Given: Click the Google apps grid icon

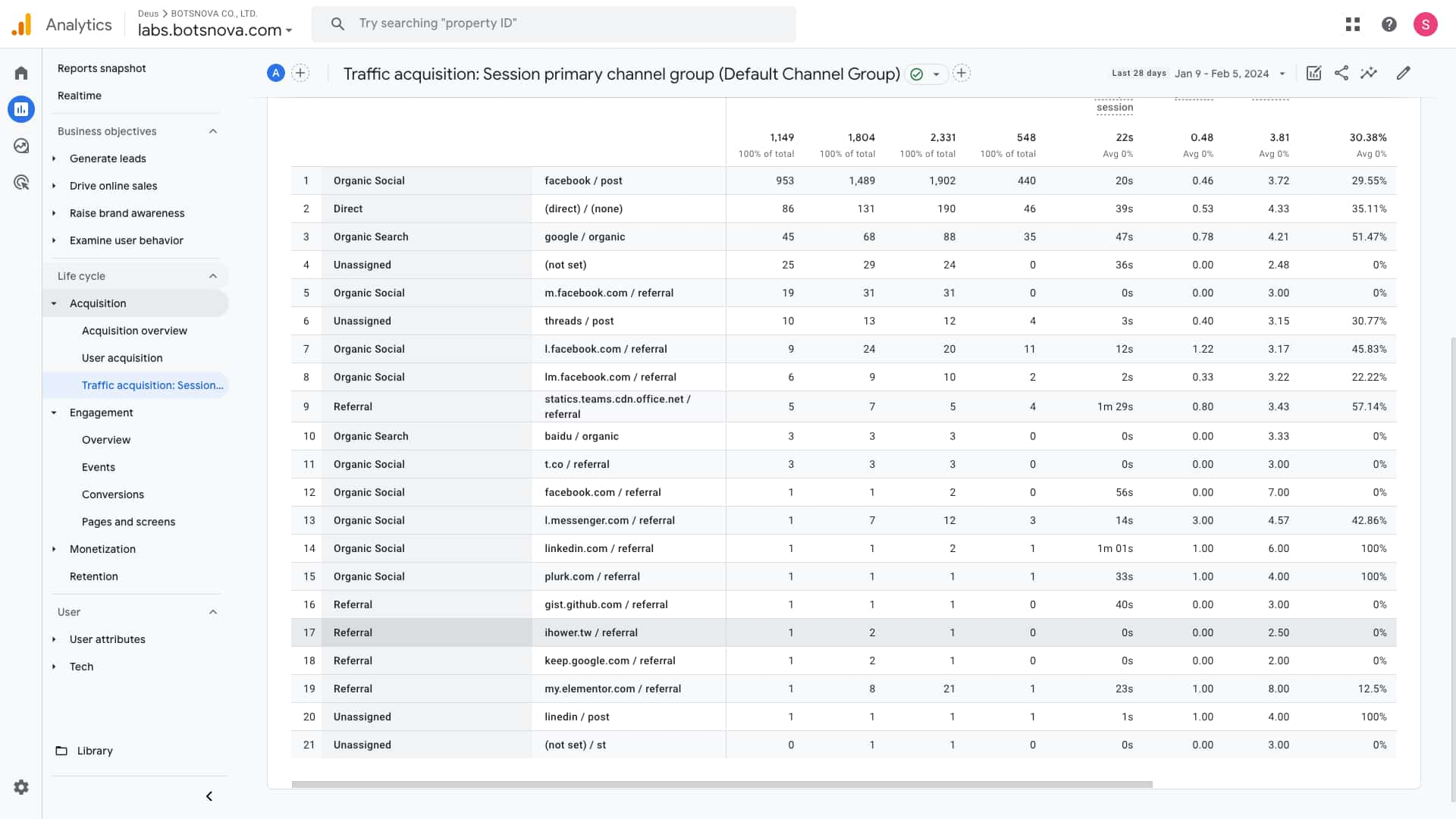Looking at the screenshot, I should pos(1353,23).
